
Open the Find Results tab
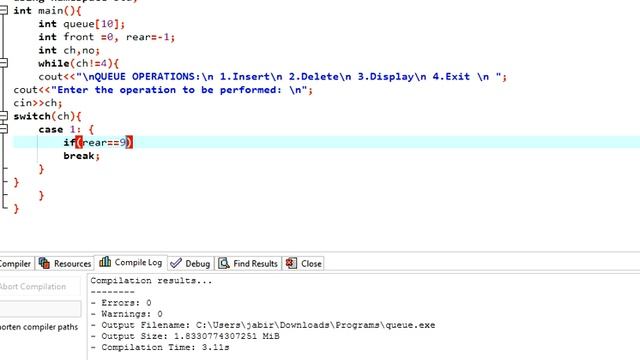(248, 264)
